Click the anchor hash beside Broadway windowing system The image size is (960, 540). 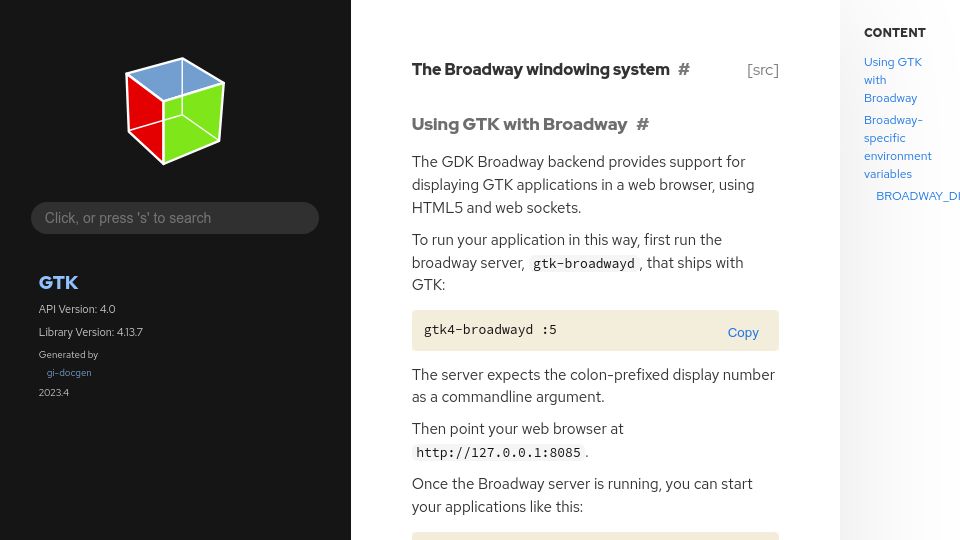[684, 70]
